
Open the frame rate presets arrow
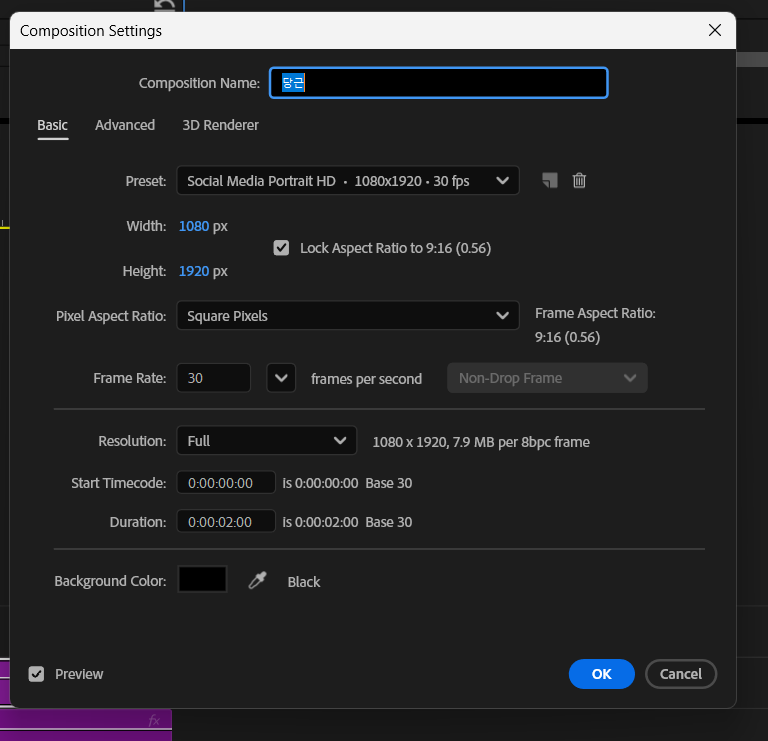click(x=282, y=378)
